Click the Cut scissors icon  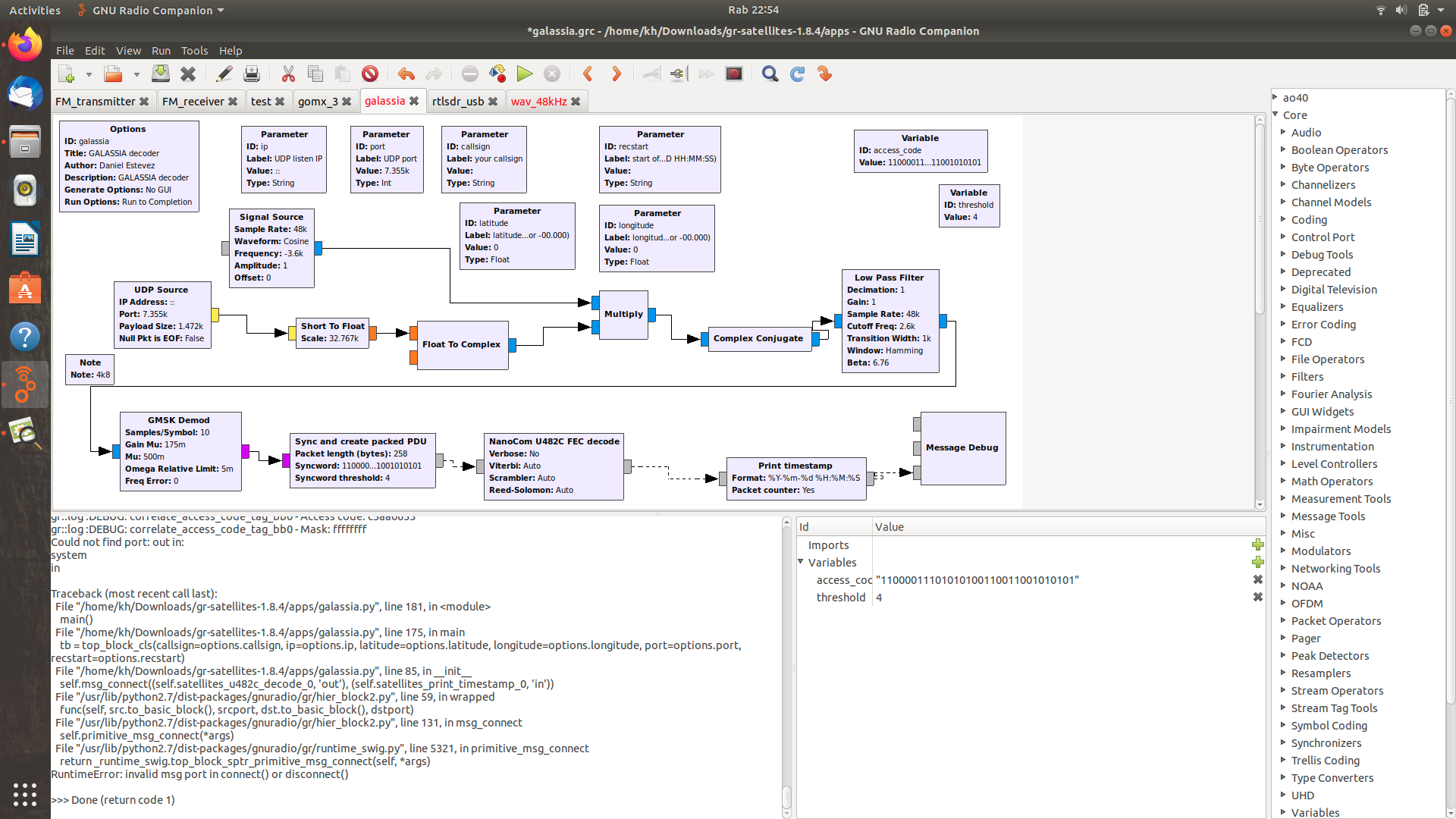click(x=288, y=74)
